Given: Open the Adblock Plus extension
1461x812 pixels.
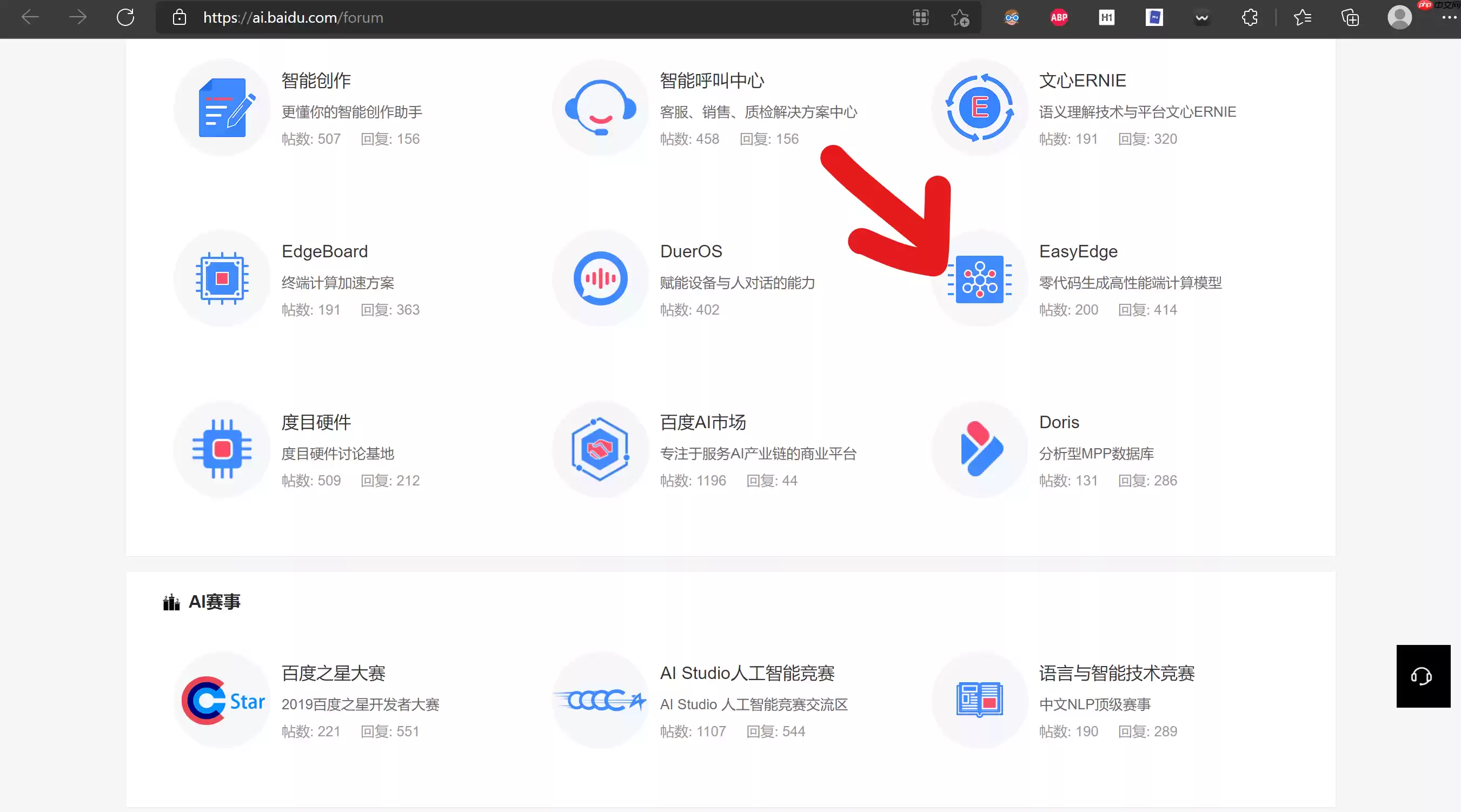Looking at the screenshot, I should tap(1058, 18).
